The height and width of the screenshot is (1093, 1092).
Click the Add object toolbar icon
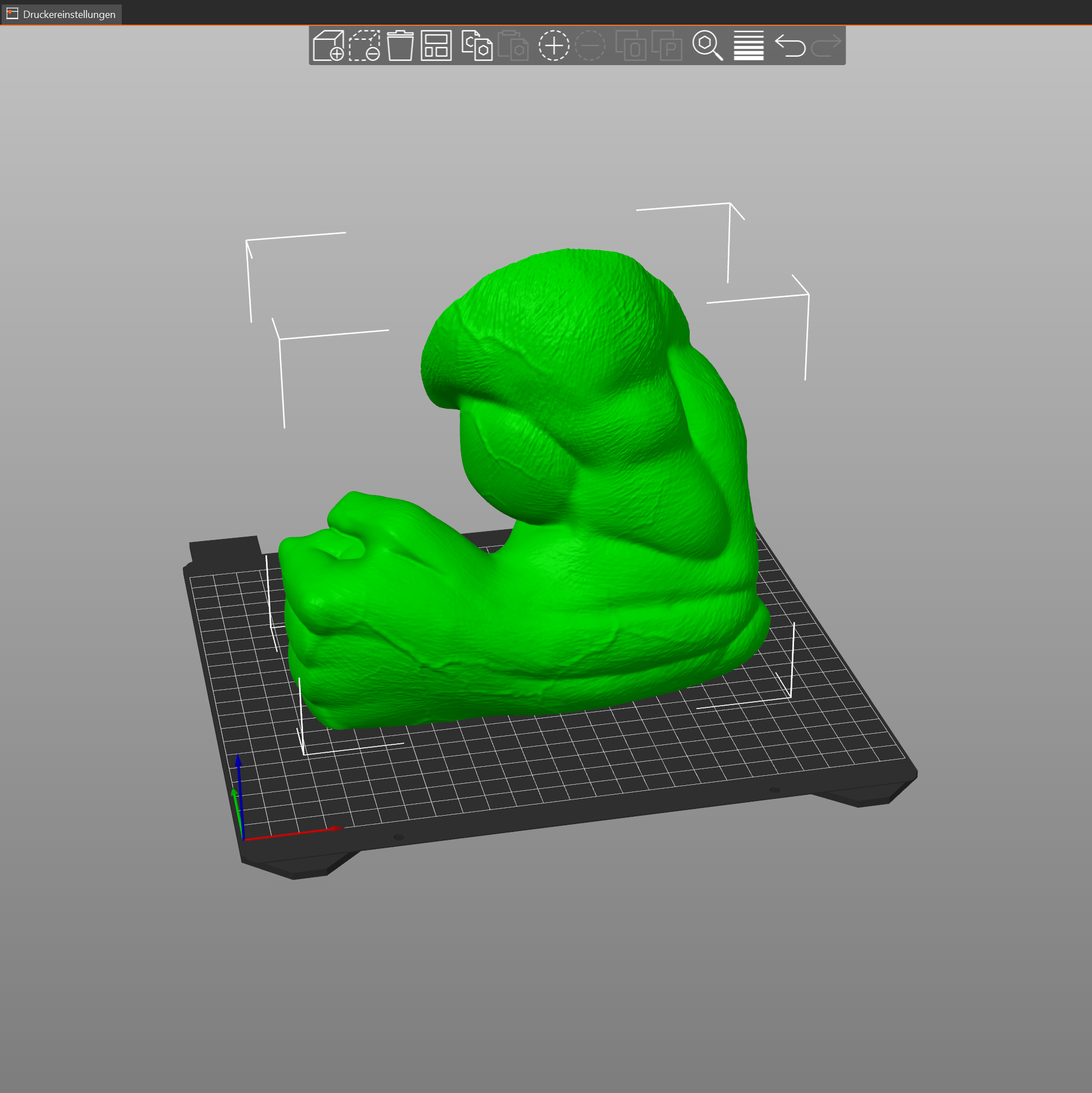pyautogui.click(x=328, y=45)
